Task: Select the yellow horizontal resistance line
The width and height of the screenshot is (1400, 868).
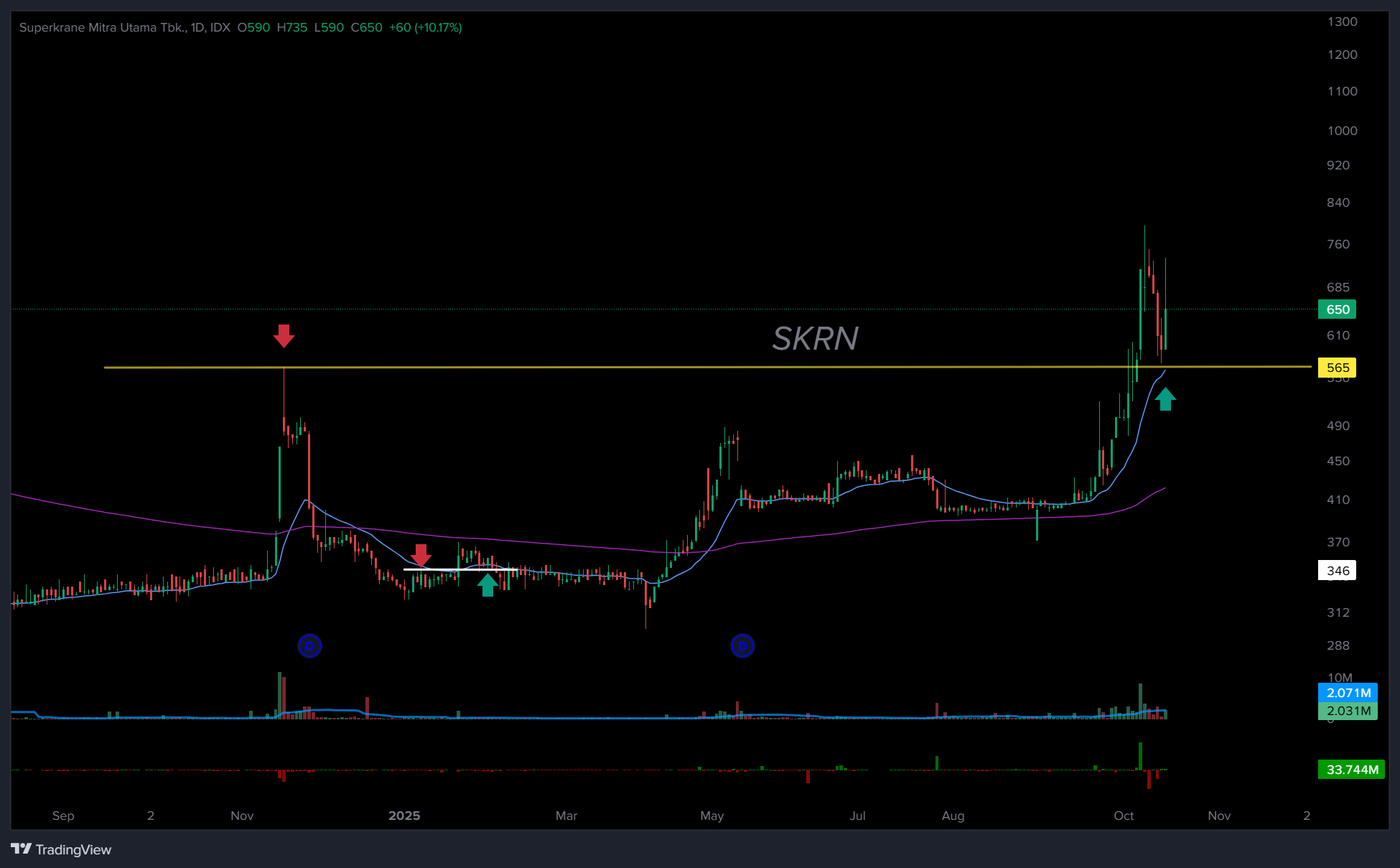Action: 574,368
